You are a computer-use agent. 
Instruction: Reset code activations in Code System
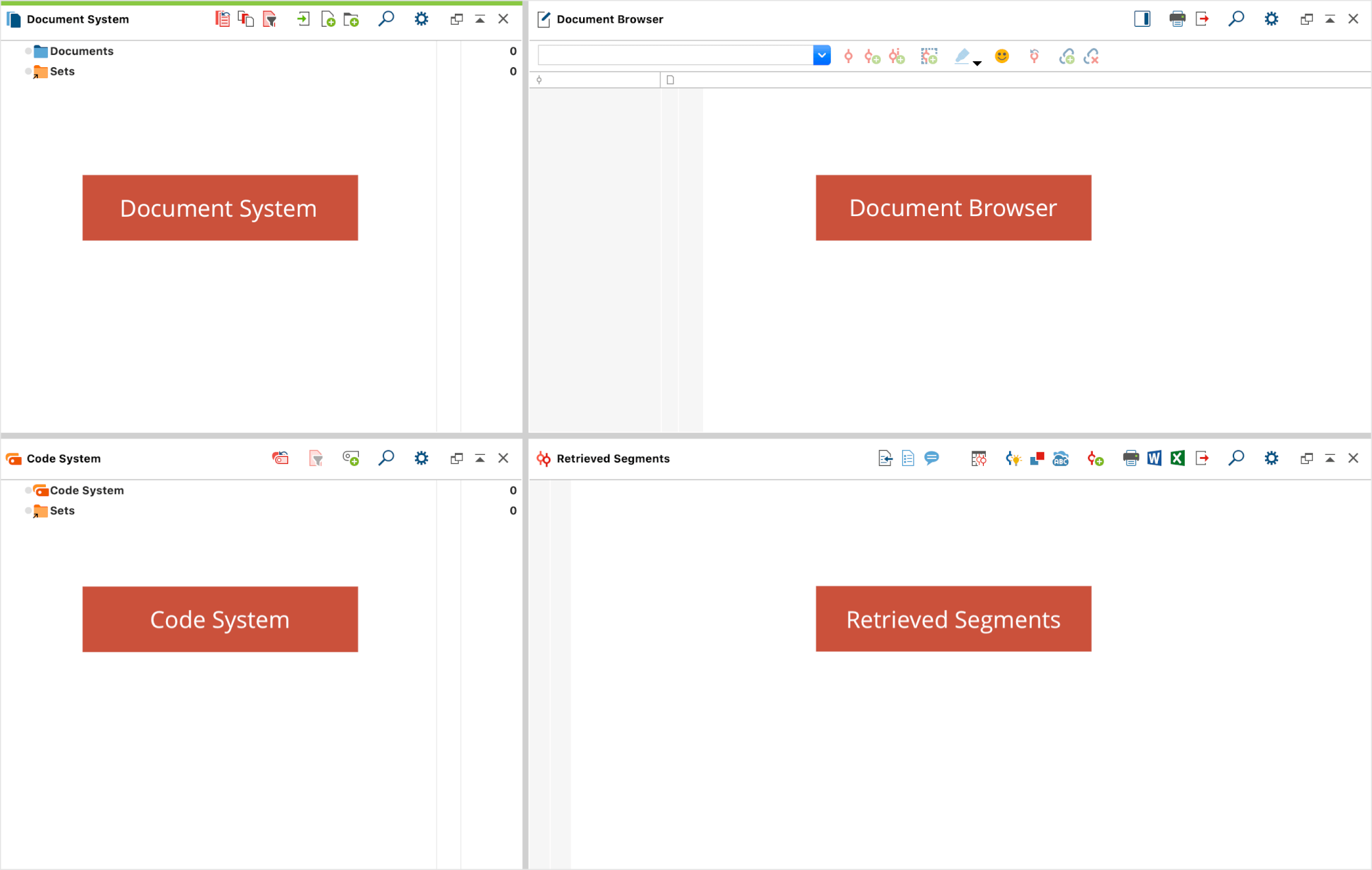[x=280, y=458]
